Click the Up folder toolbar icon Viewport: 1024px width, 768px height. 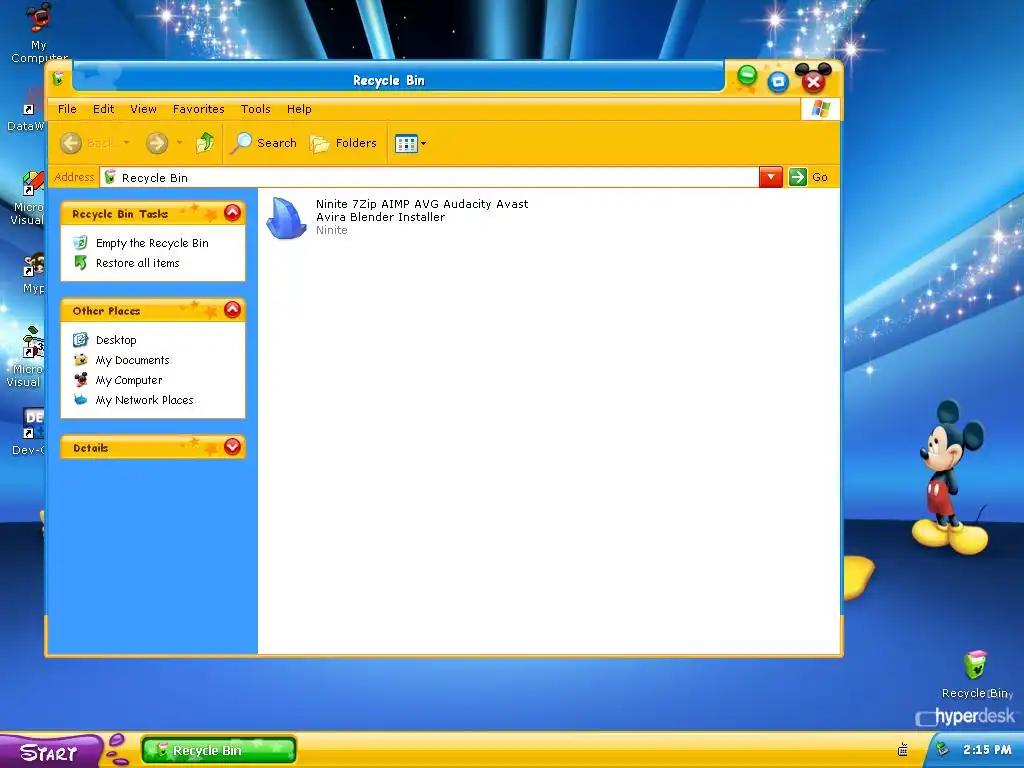[x=205, y=143]
